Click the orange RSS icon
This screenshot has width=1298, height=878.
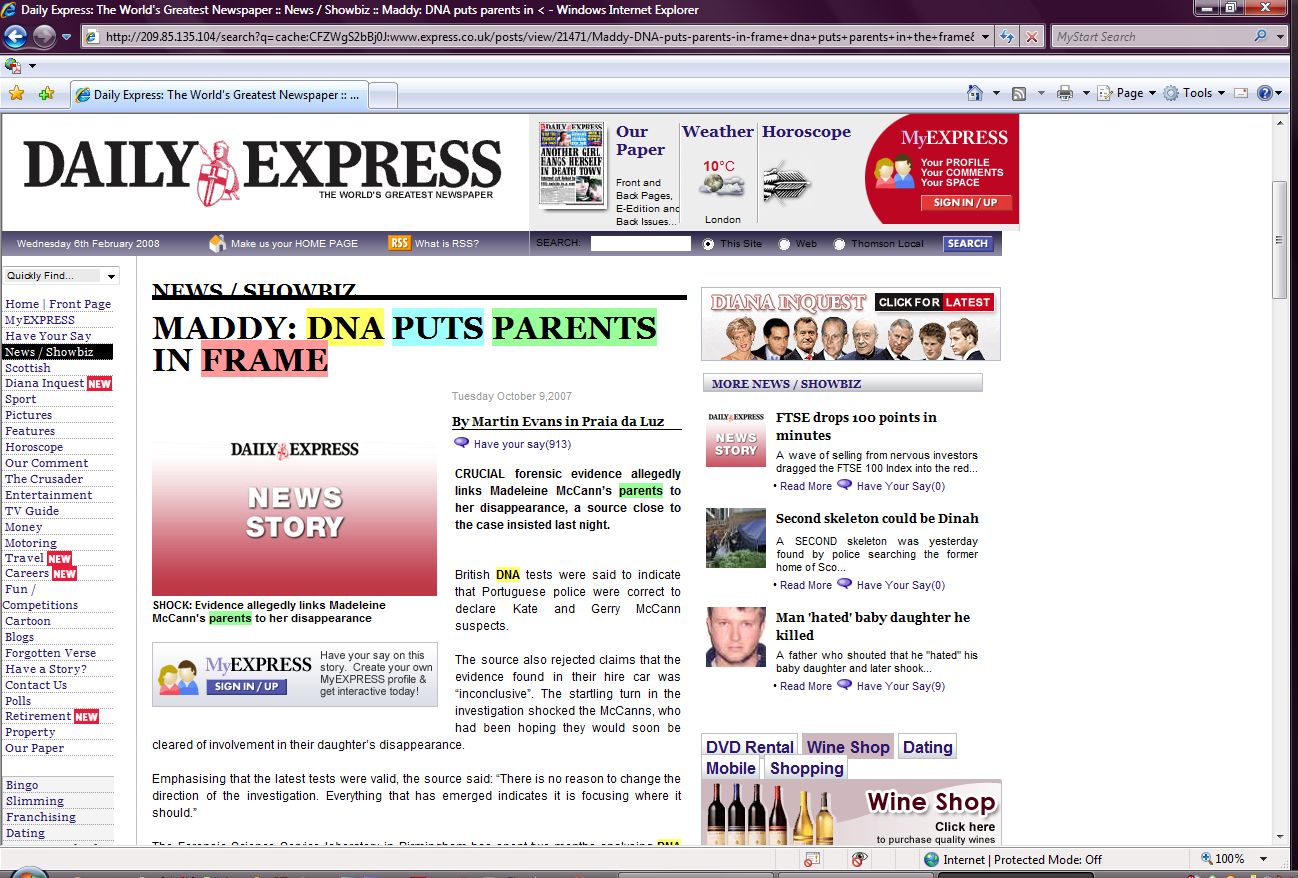(x=399, y=243)
